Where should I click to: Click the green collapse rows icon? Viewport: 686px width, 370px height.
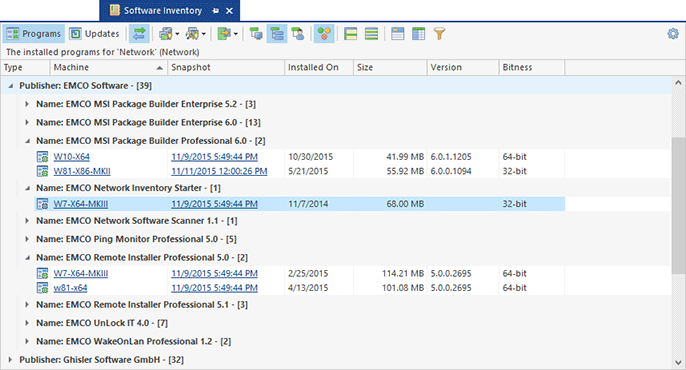point(371,34)
